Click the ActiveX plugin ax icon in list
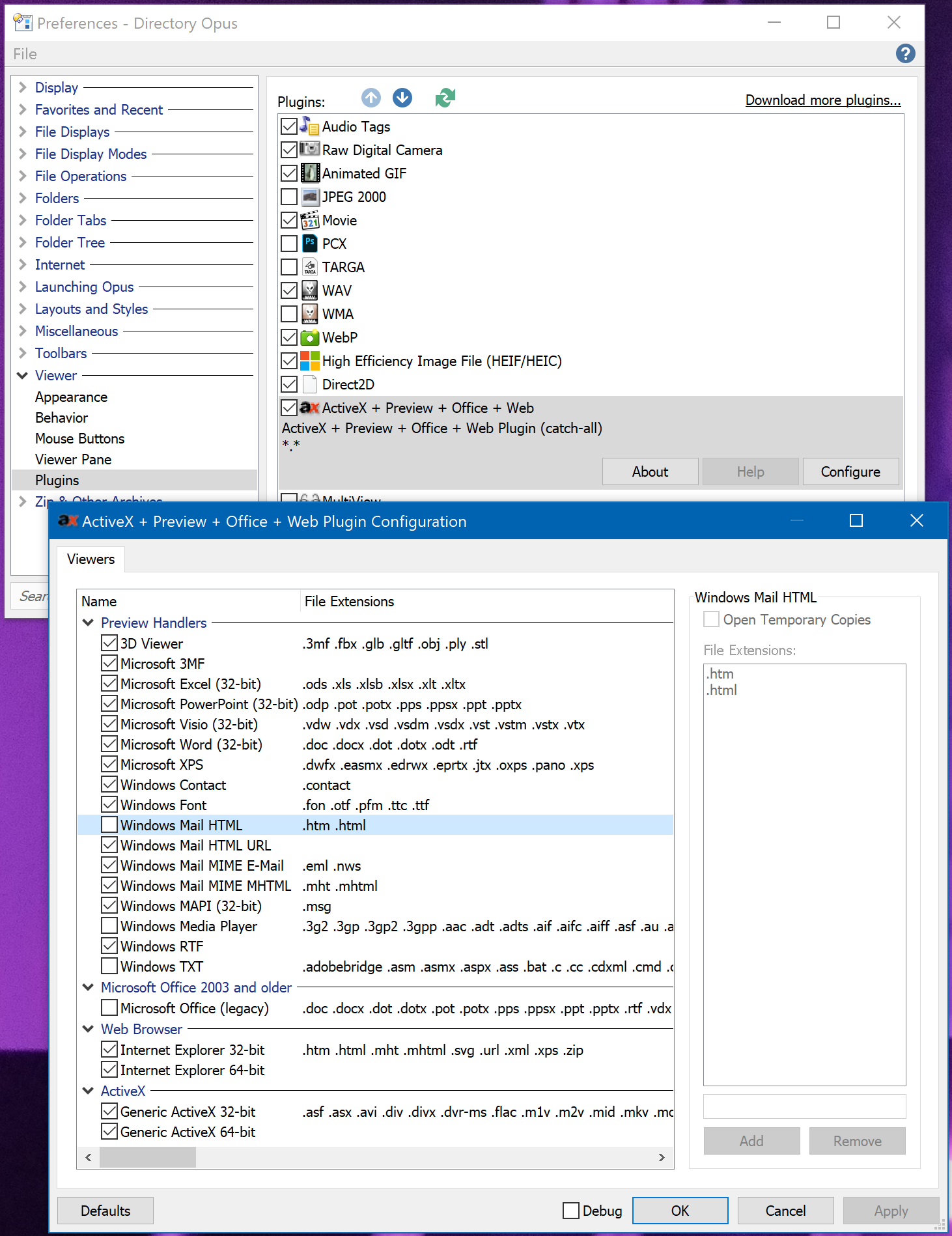The height and width of the screenshot is (1236, 952). 309,408
